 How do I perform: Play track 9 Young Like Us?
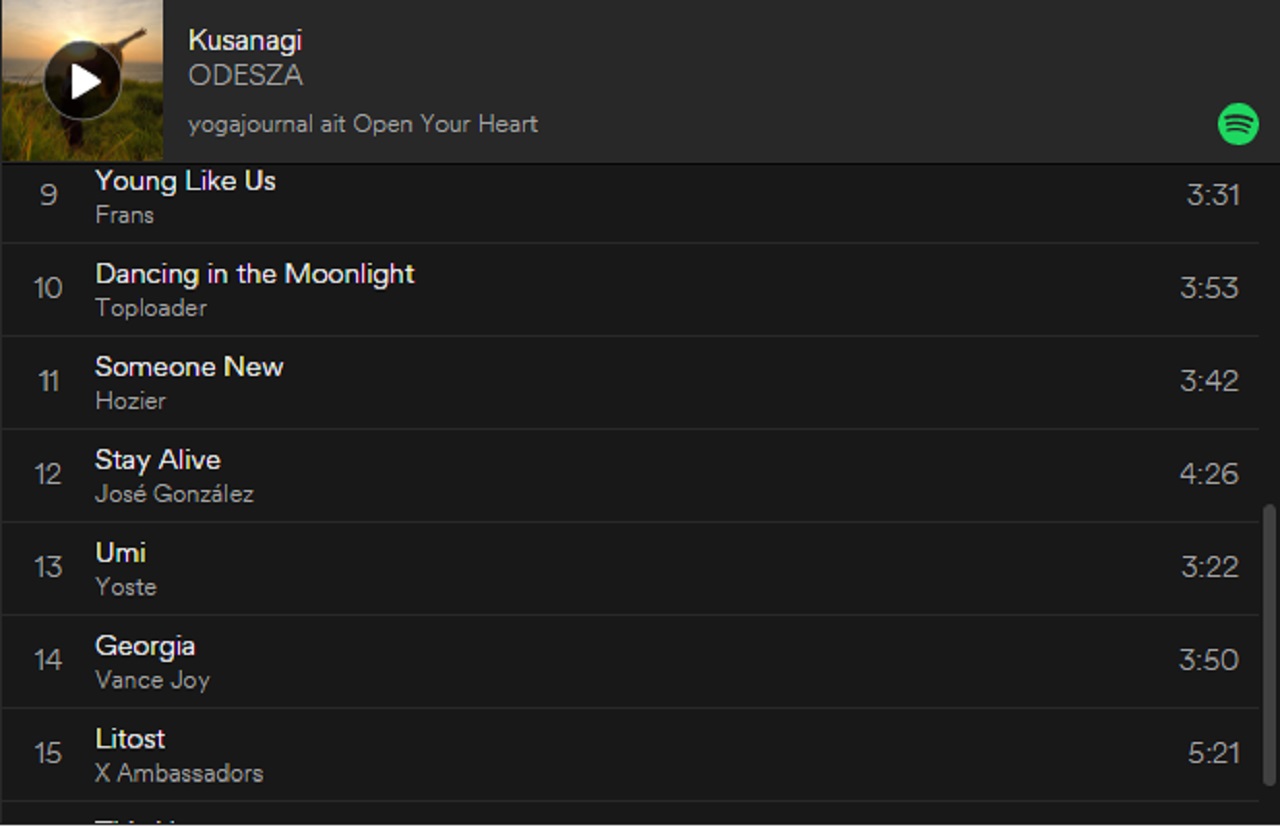(x=186, y=181)
